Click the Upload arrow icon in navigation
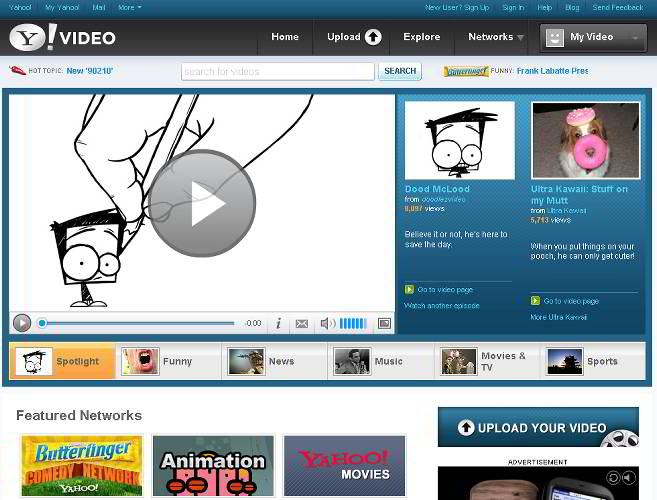Viewport: 657px width, 500px height. click(373, 37)
